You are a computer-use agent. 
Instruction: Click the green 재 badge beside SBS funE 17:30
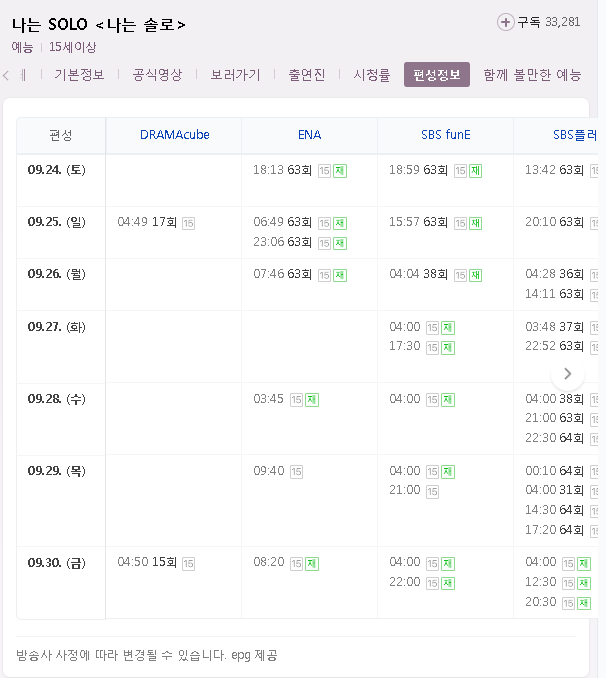[448, 348]
